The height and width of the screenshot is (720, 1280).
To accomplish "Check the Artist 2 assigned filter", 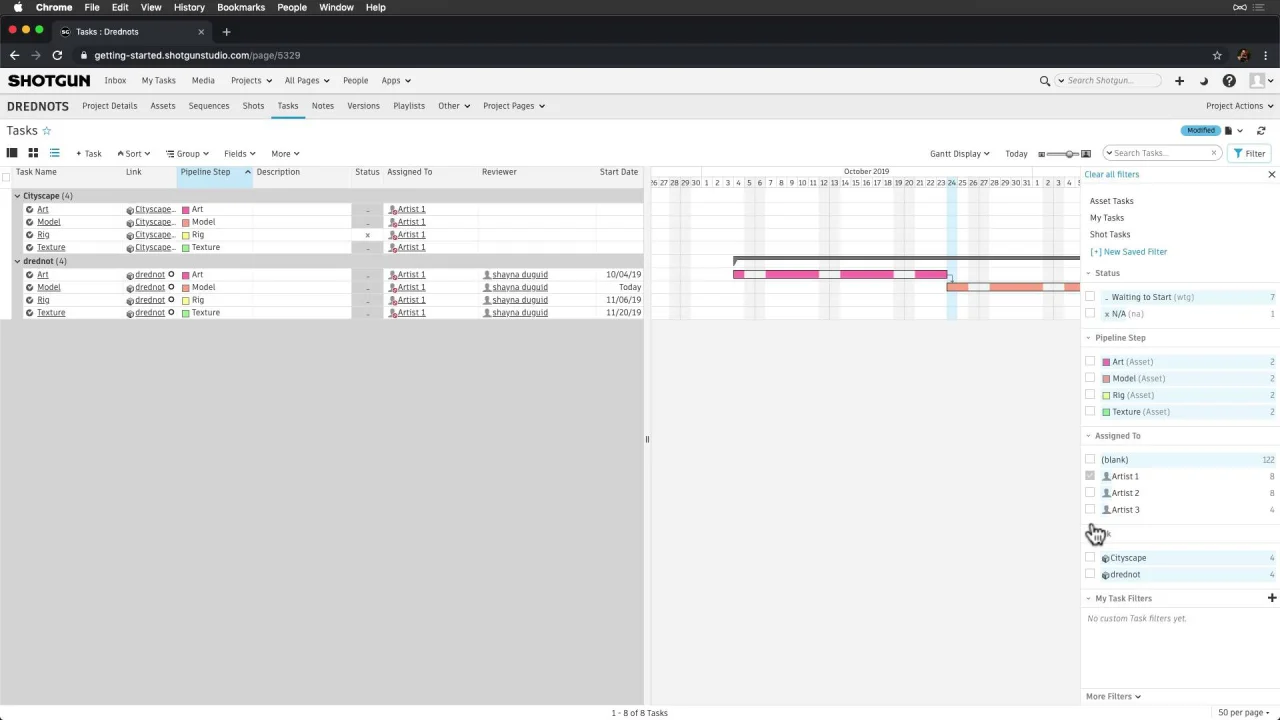I will [x=1090, y=493].
